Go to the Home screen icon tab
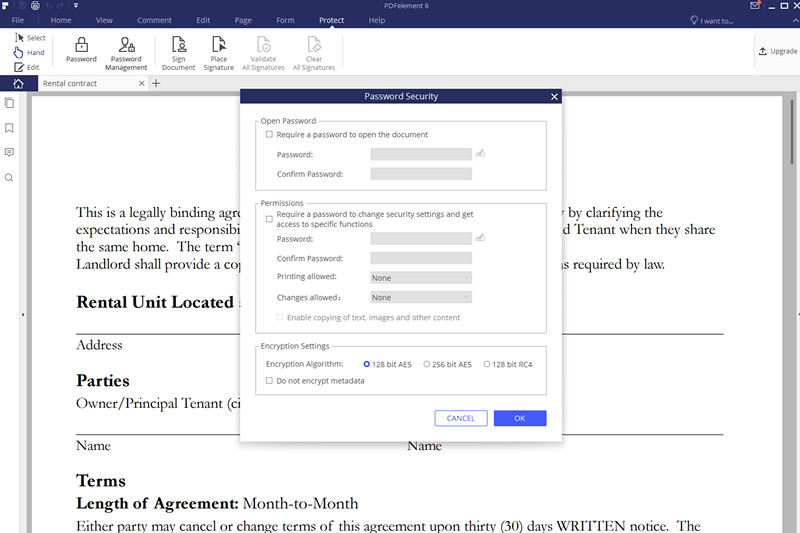The image size is (800, 533). [18, 84]
